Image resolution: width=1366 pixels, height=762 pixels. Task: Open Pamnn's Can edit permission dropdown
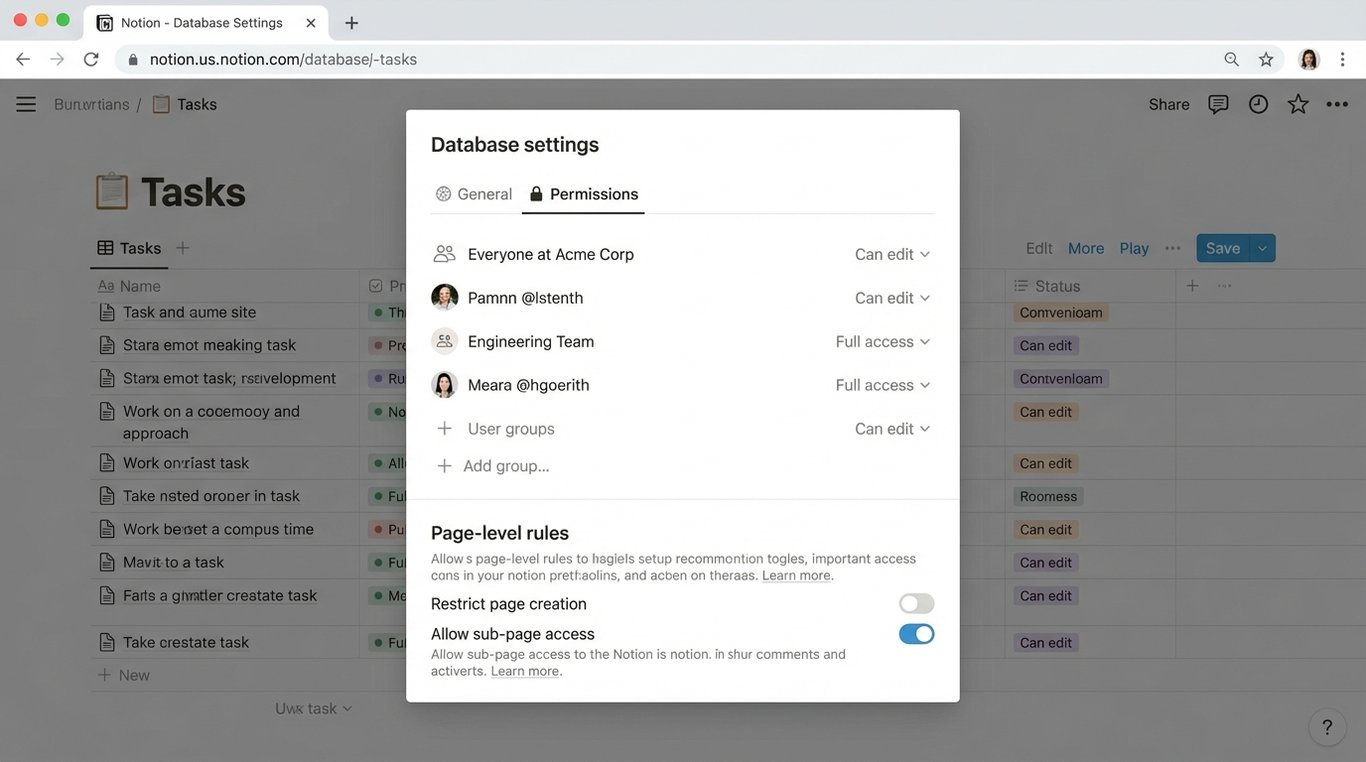coord(892,298)
